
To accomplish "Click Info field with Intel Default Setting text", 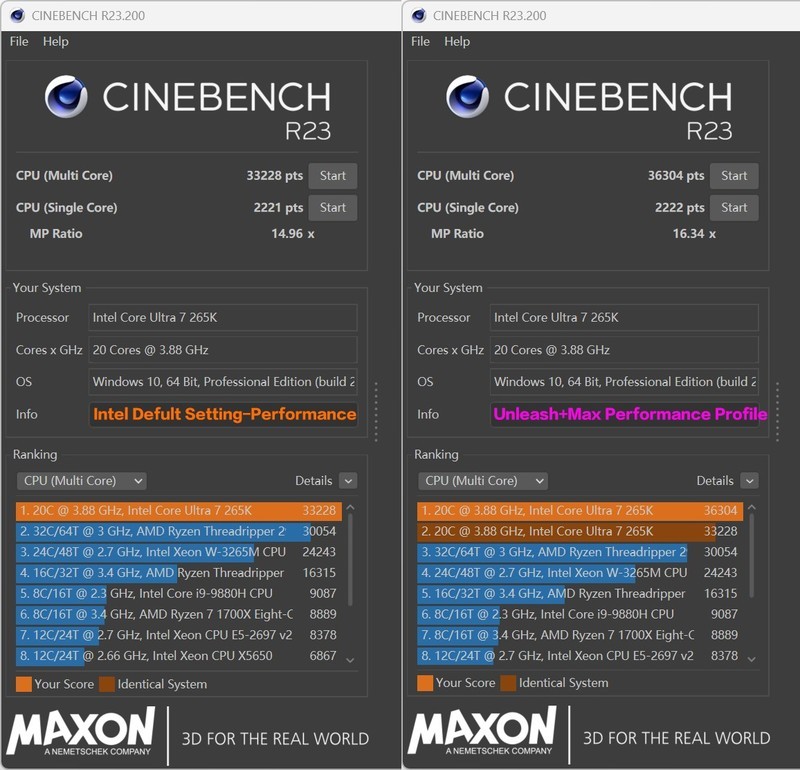I will [x=223, y=414].
